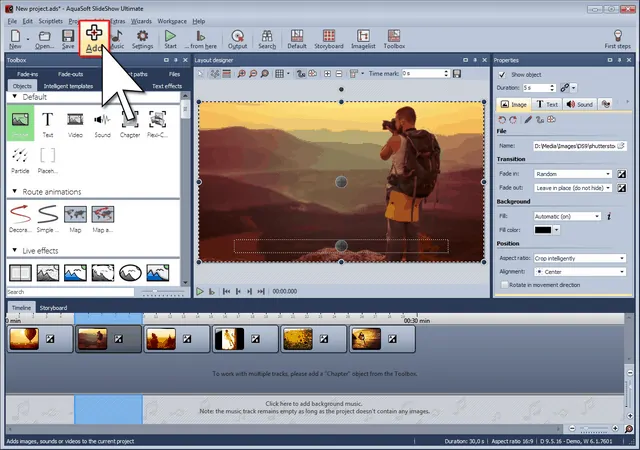Collapse the Route animations section
640x450 pixels.
pos(15,191)
